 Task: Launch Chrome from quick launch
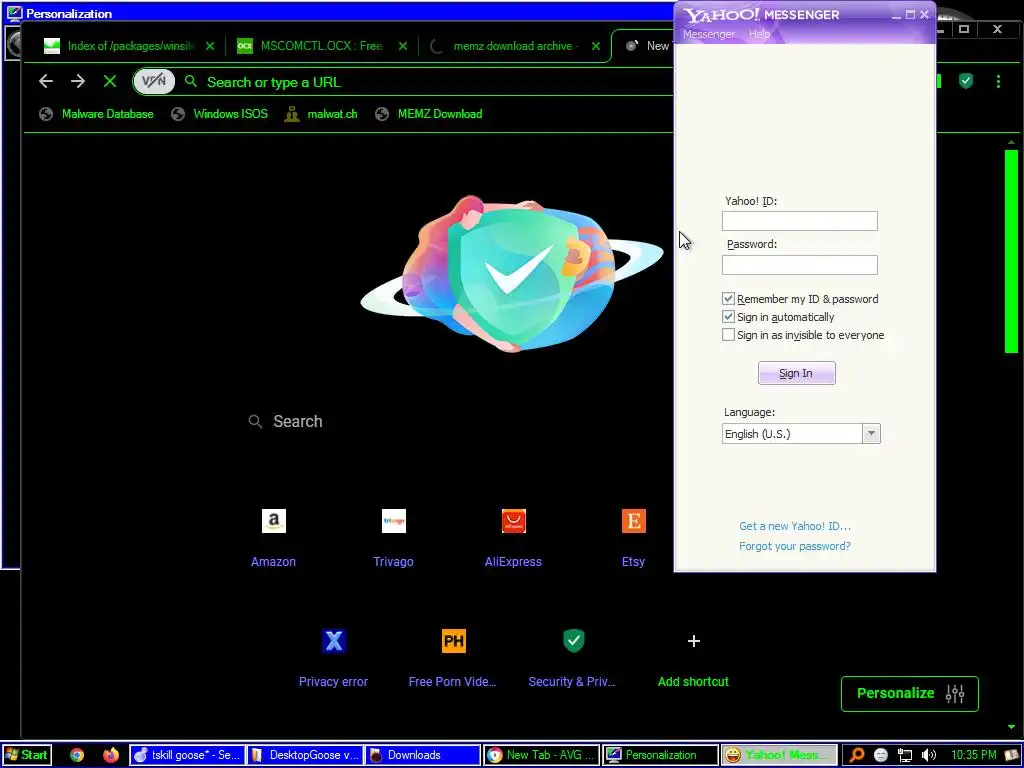(x=77, y=755)
